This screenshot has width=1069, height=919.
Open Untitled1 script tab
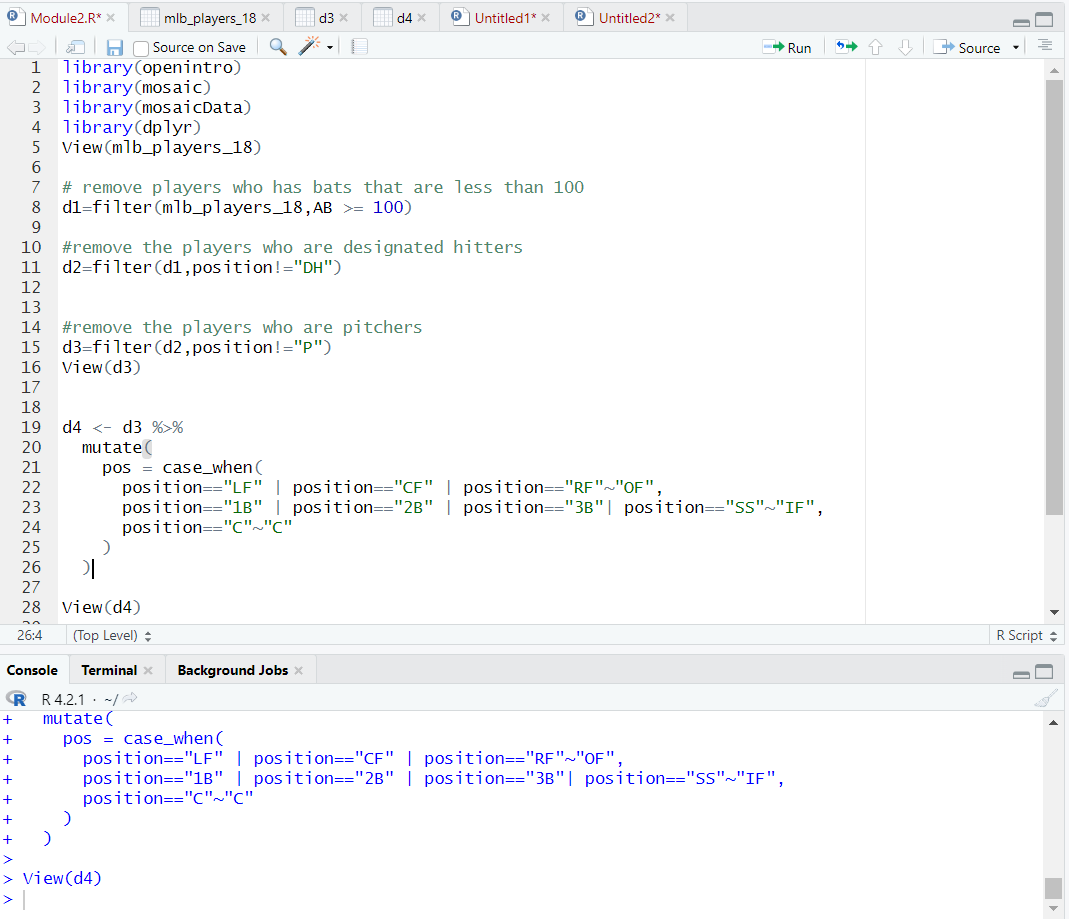[x=505, y=18]
